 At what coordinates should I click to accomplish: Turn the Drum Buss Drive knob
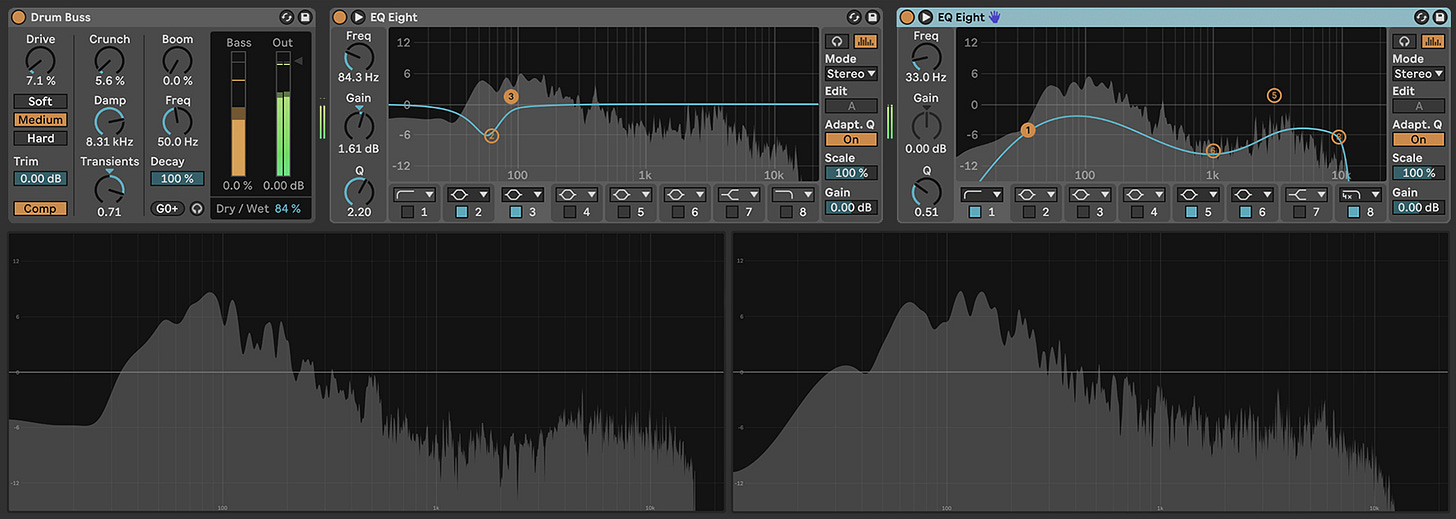point(41,60)
